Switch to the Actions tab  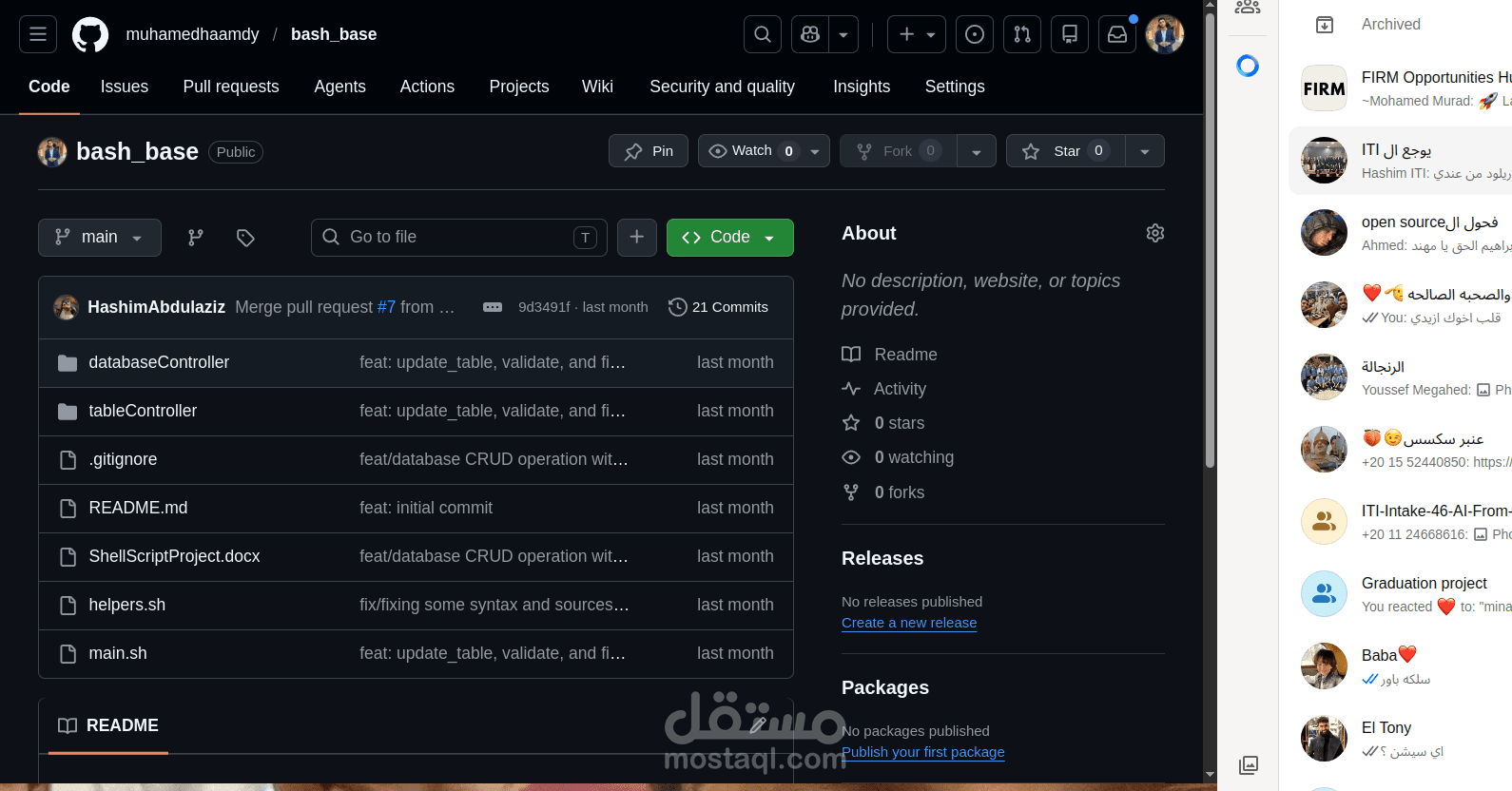coord(427,87)
